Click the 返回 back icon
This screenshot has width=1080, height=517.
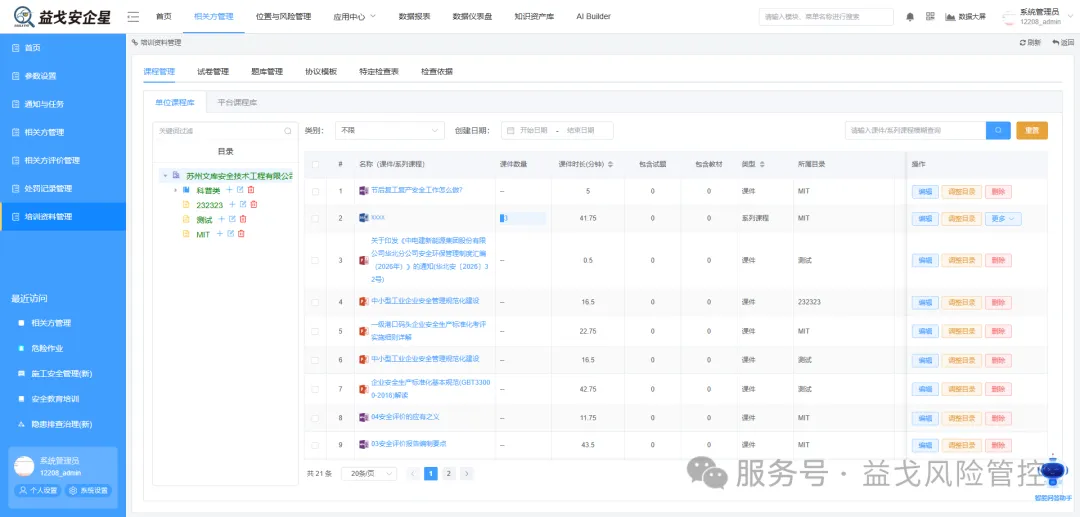[x=1063, y=43]
